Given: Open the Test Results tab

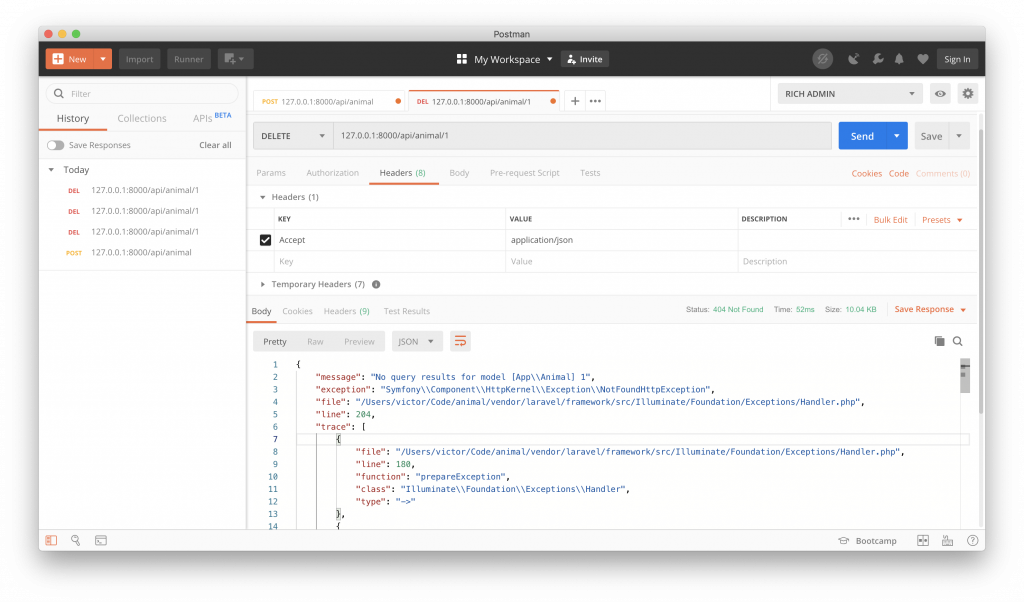Looking at the screenshot, I should coord(406,311).
